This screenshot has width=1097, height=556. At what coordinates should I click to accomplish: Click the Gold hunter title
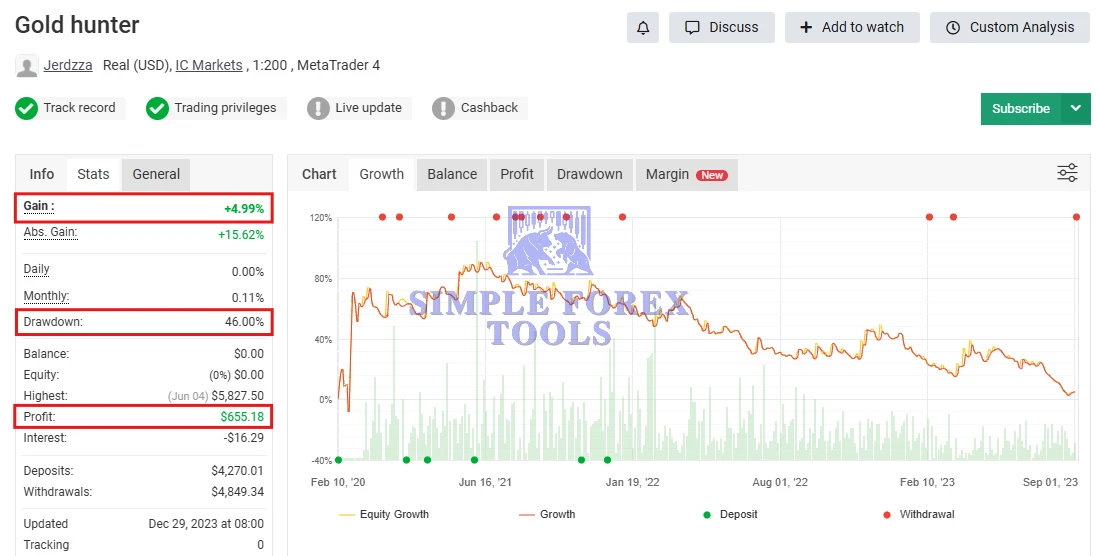(77, 25)
